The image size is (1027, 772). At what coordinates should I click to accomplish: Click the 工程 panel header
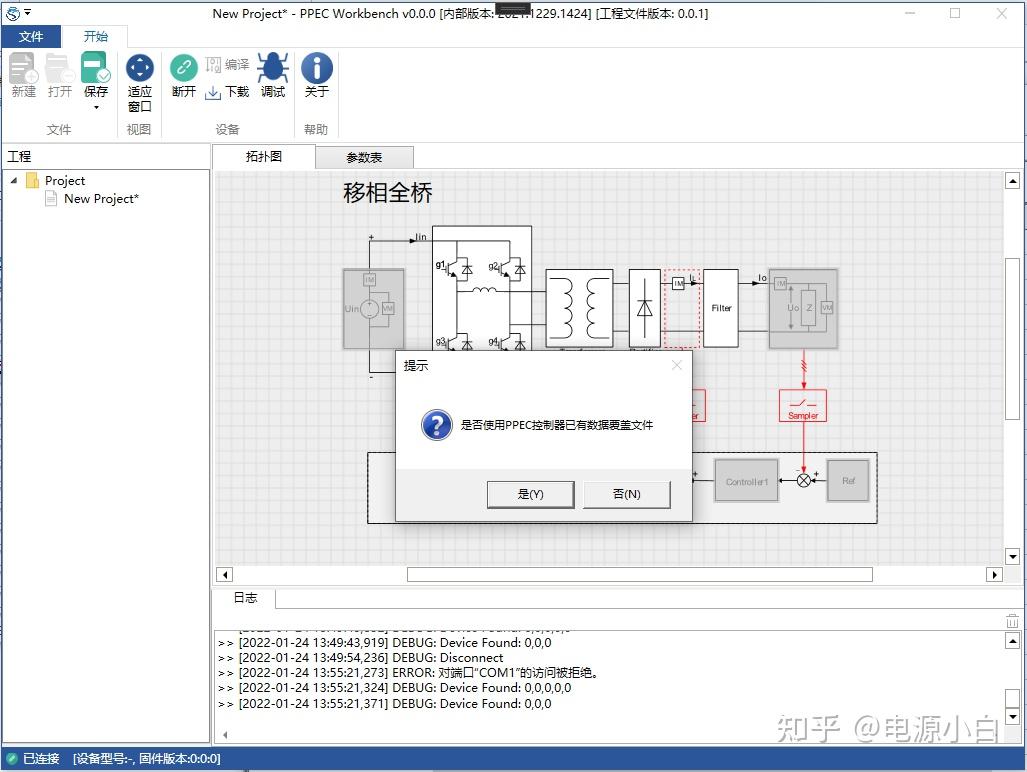tap(19, 156)
